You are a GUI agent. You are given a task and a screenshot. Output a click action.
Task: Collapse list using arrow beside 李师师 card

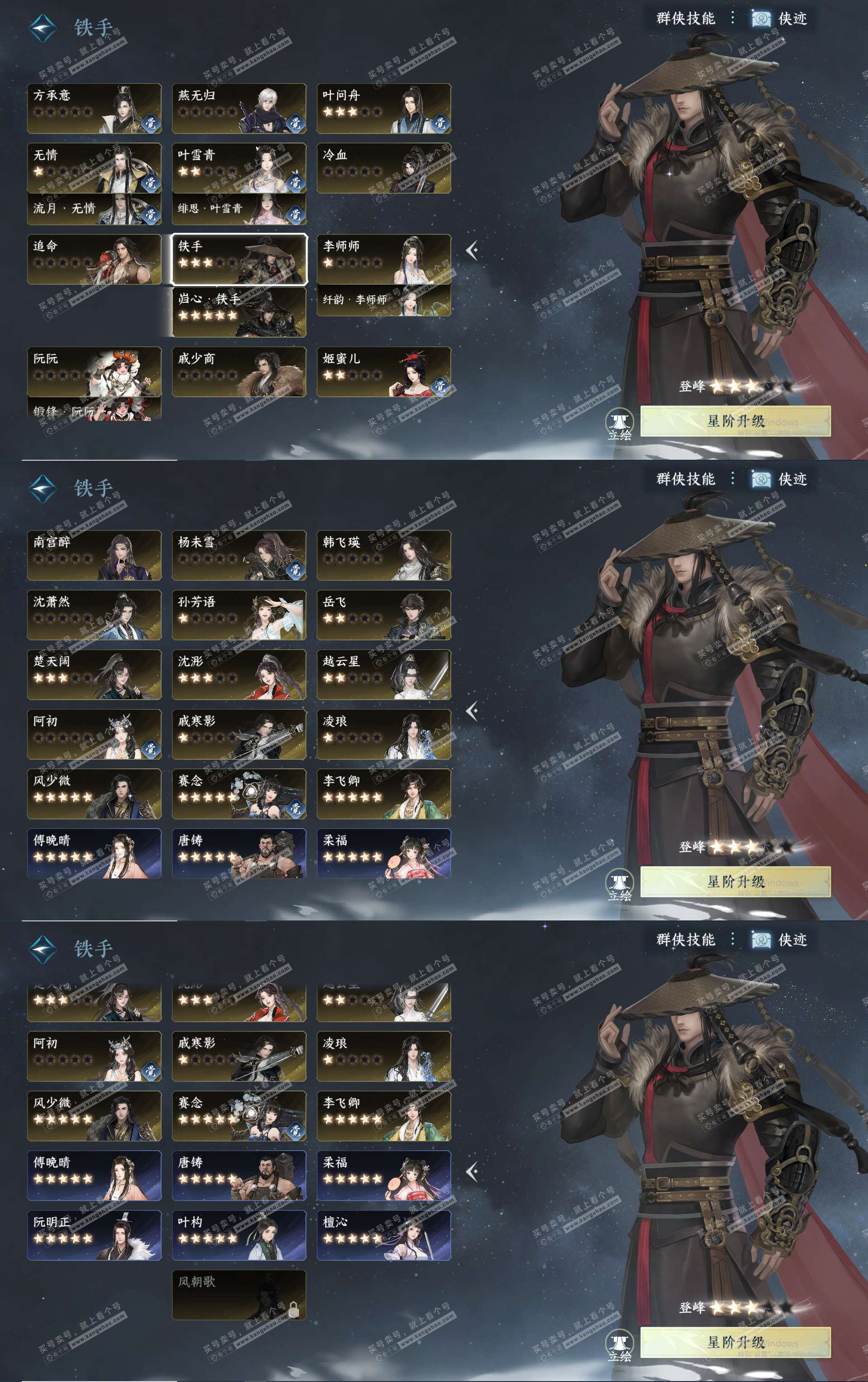pyautogui.click(x=472, y=250)
